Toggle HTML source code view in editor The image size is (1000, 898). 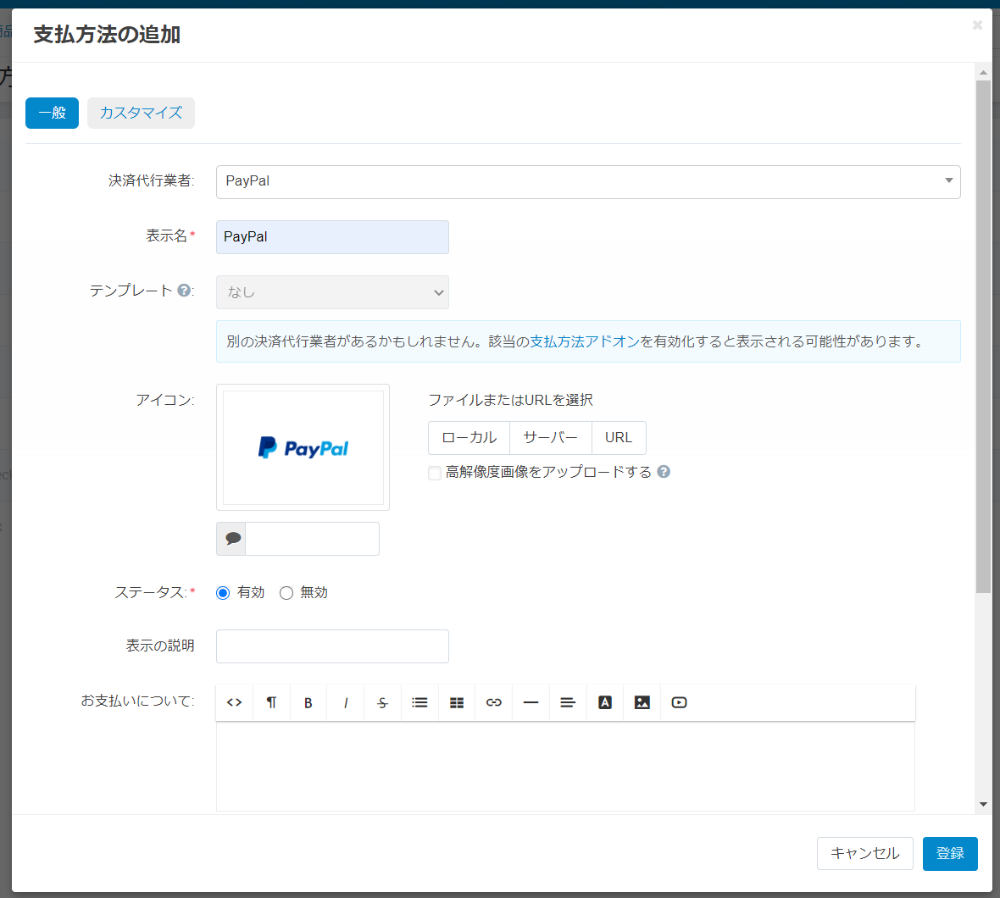tap(234, 702)
